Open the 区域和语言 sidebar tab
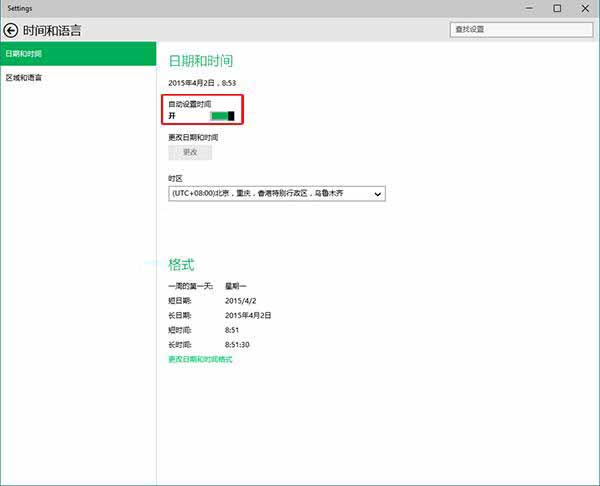This screenshot has width=600, height=486. click(78, 78)
